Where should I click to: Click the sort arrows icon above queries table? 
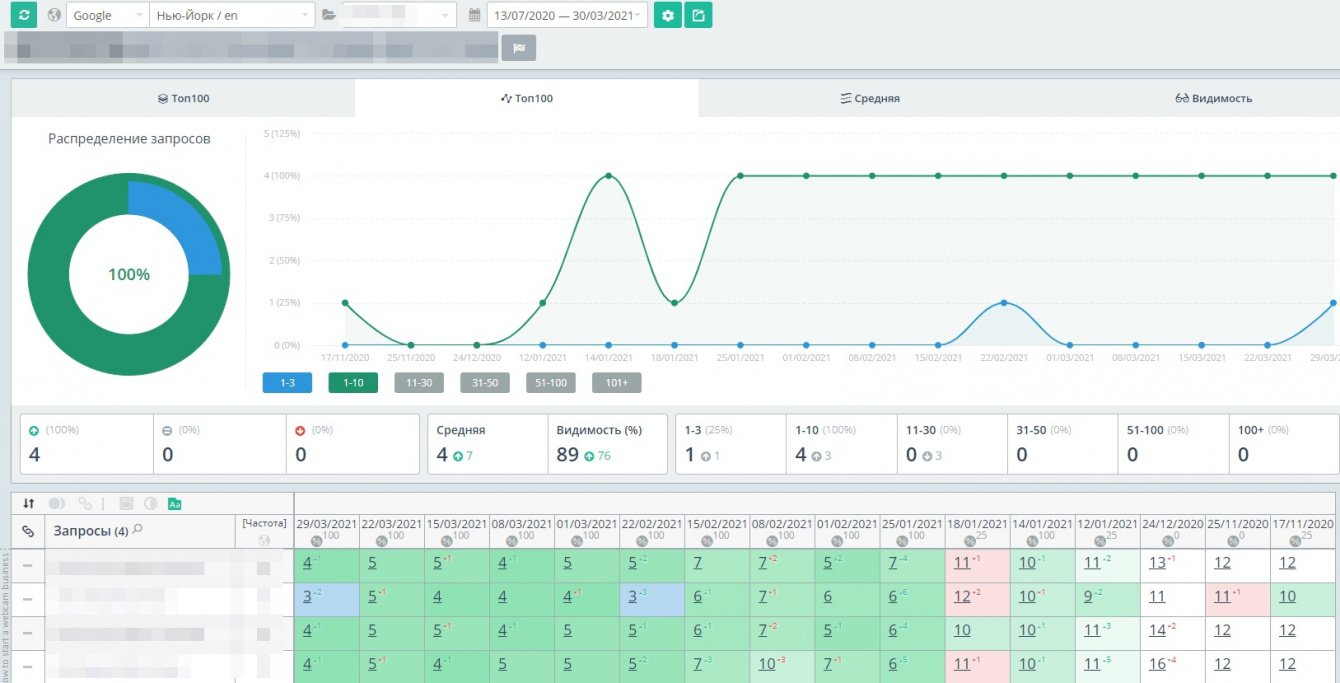29,504
